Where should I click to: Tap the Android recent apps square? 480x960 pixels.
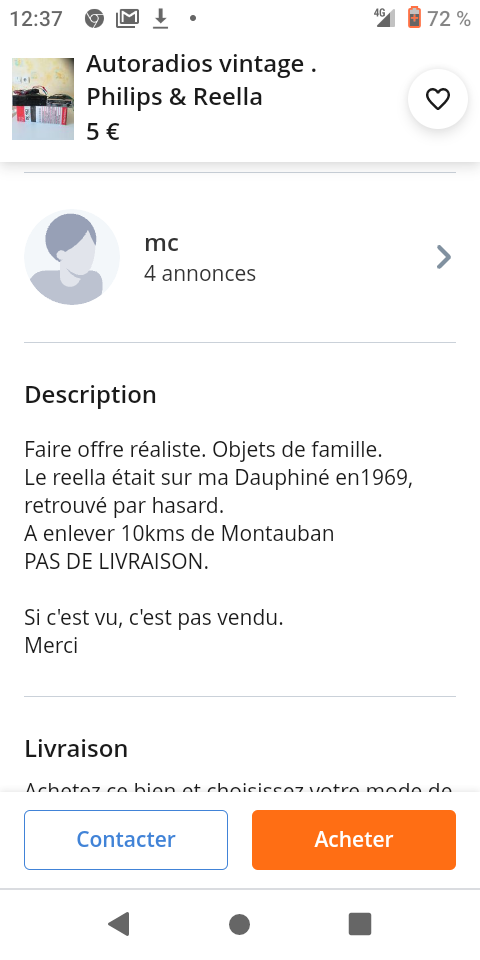coord(360,924)
